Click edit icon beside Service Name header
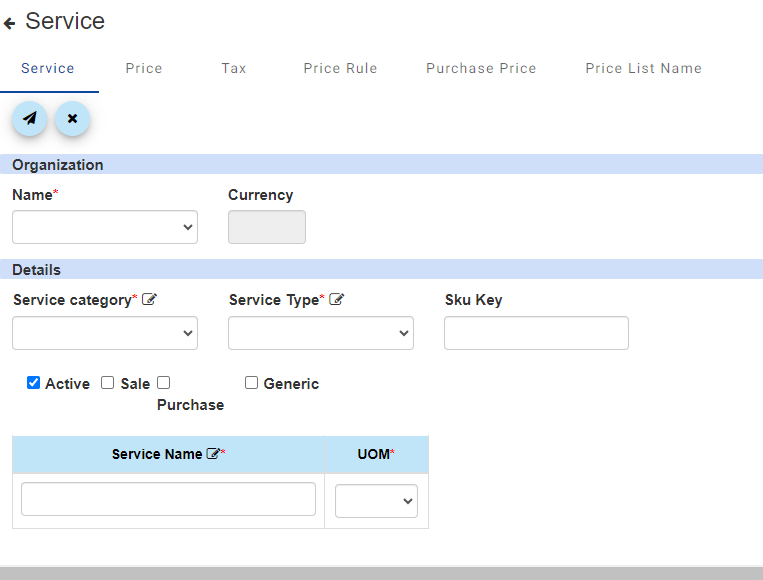This screenshot has width=763, height=580. click(212, 454)
